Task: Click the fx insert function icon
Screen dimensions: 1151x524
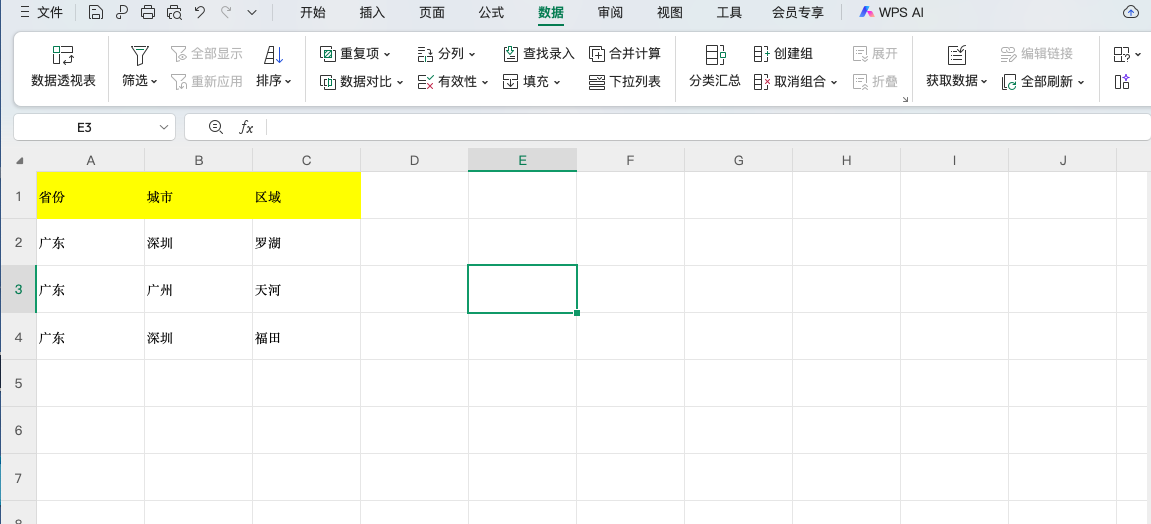Action: coord(246,127)
